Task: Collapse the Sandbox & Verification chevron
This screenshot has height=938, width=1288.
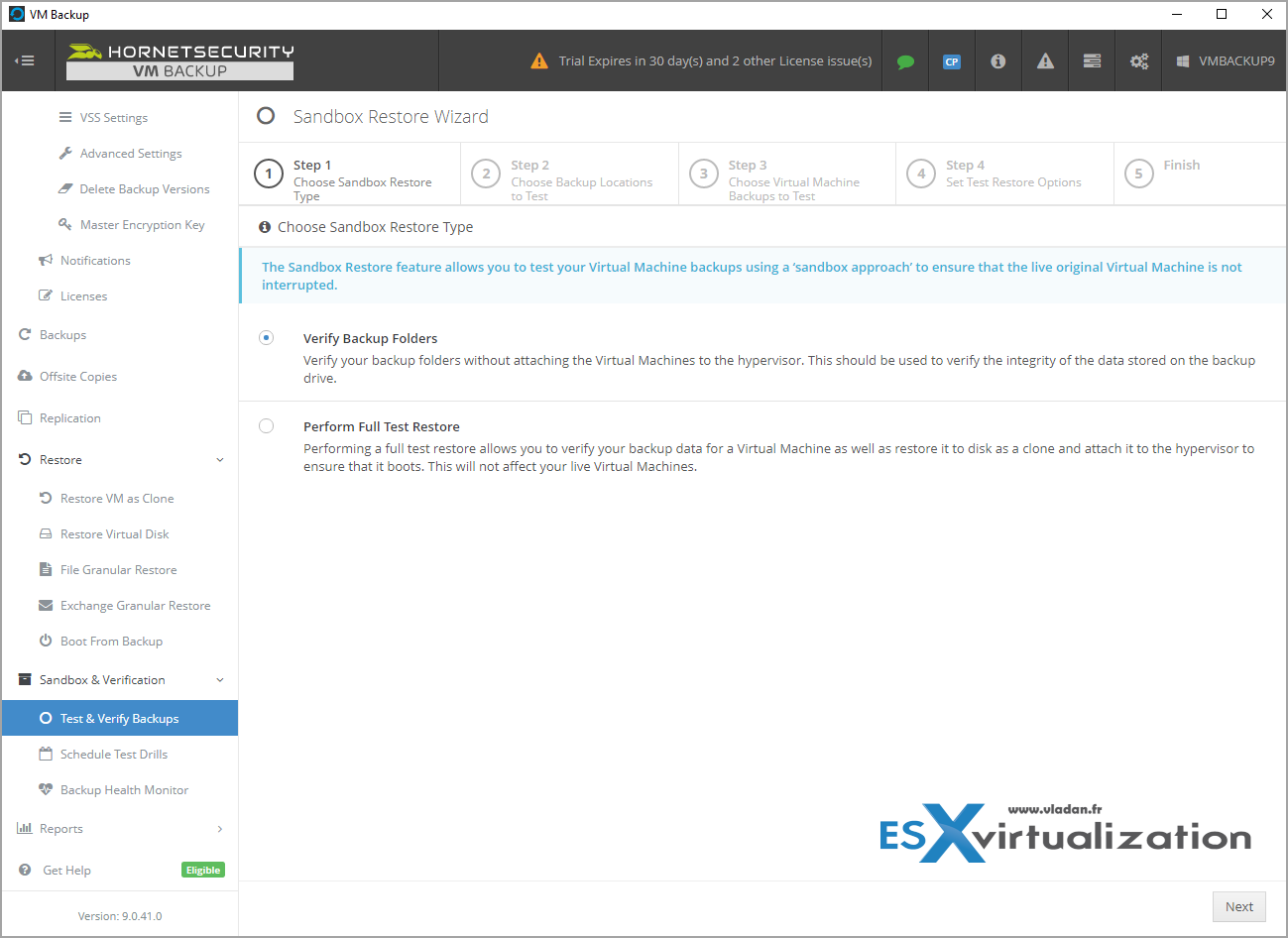Action: click(x=220, y=680)
